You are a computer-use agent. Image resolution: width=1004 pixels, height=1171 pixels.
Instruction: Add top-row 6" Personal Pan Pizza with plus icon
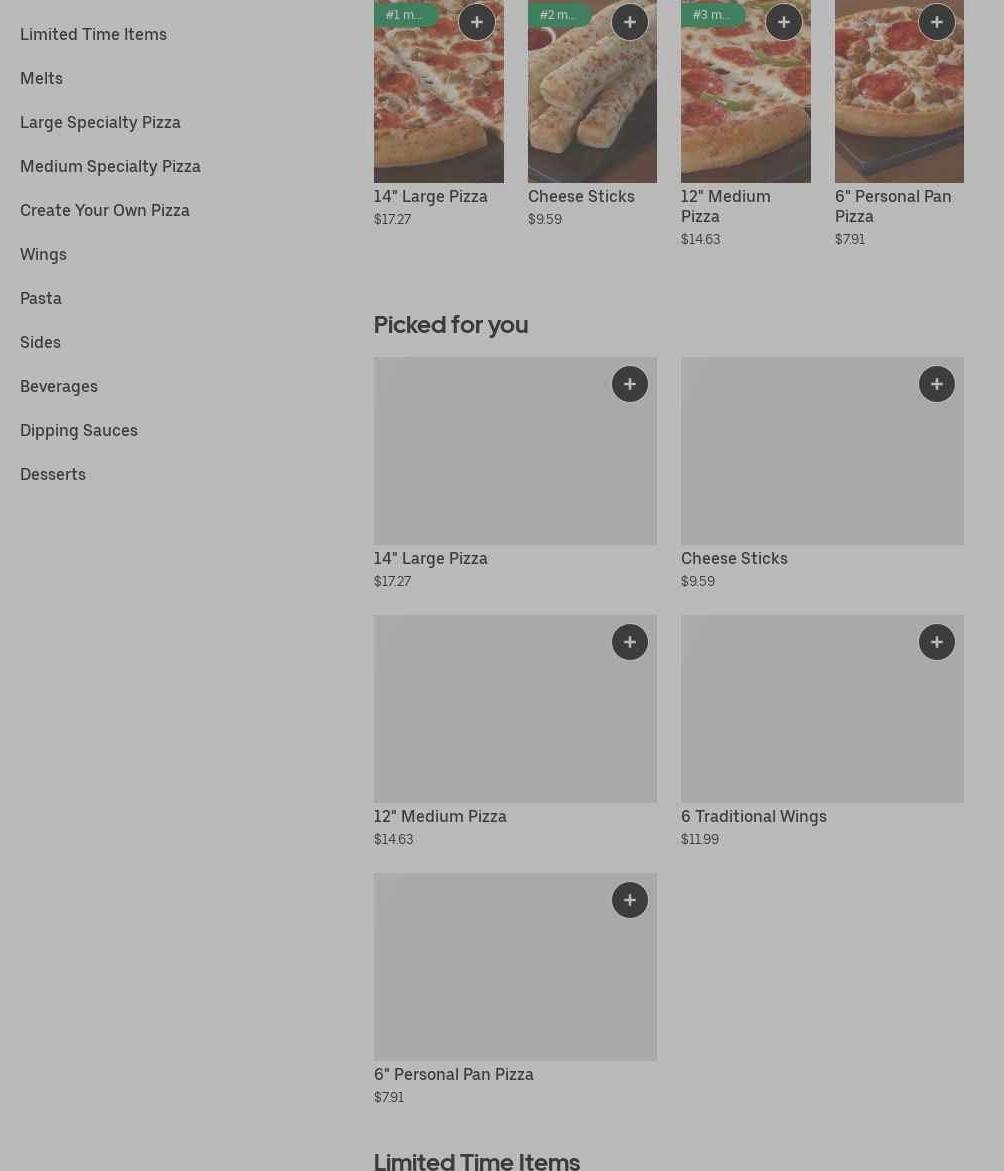pos(937,22)
